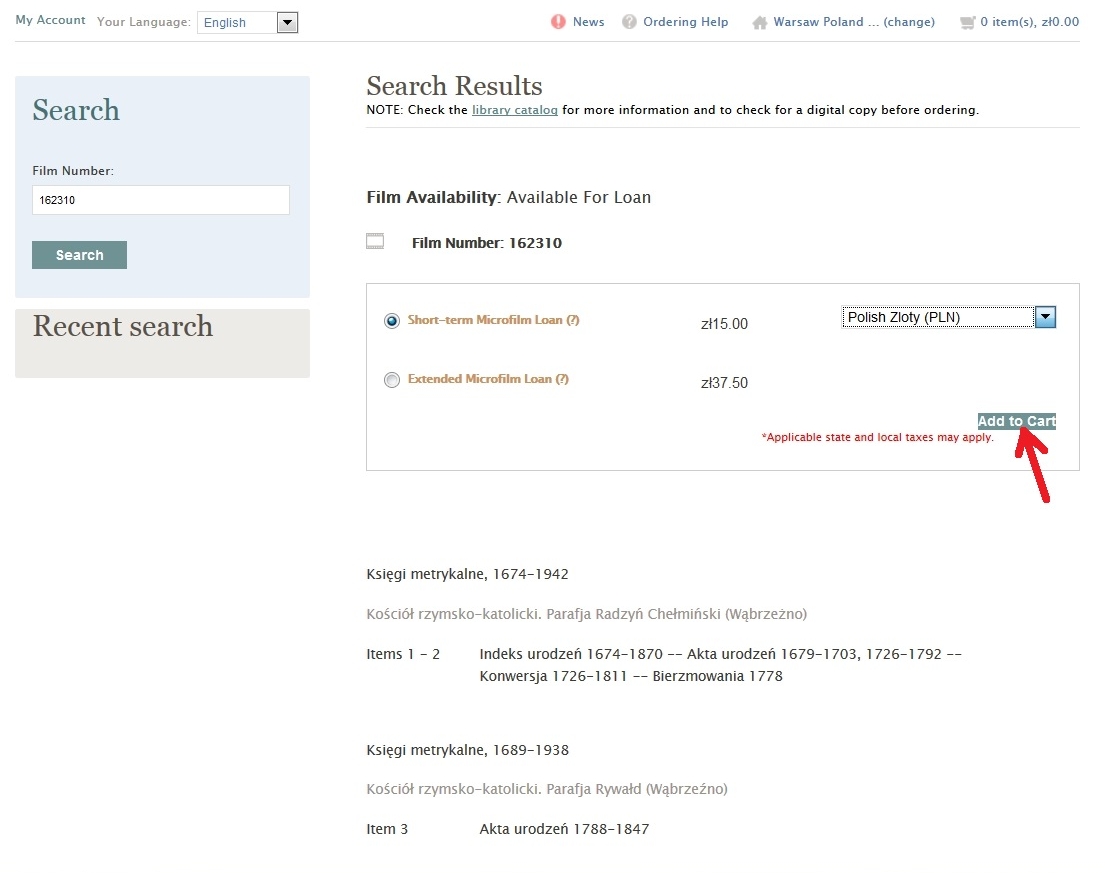
Task: Click the red News alert icon
Action: [x=558, y=22]
